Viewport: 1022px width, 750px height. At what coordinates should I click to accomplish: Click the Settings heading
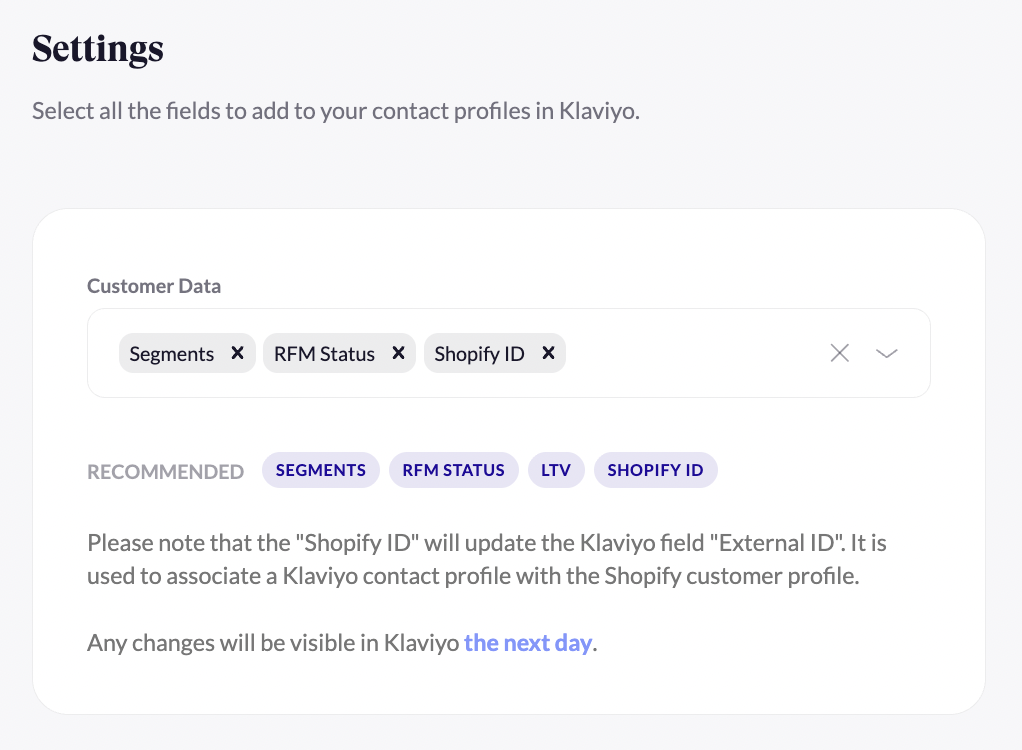point(97,49)
